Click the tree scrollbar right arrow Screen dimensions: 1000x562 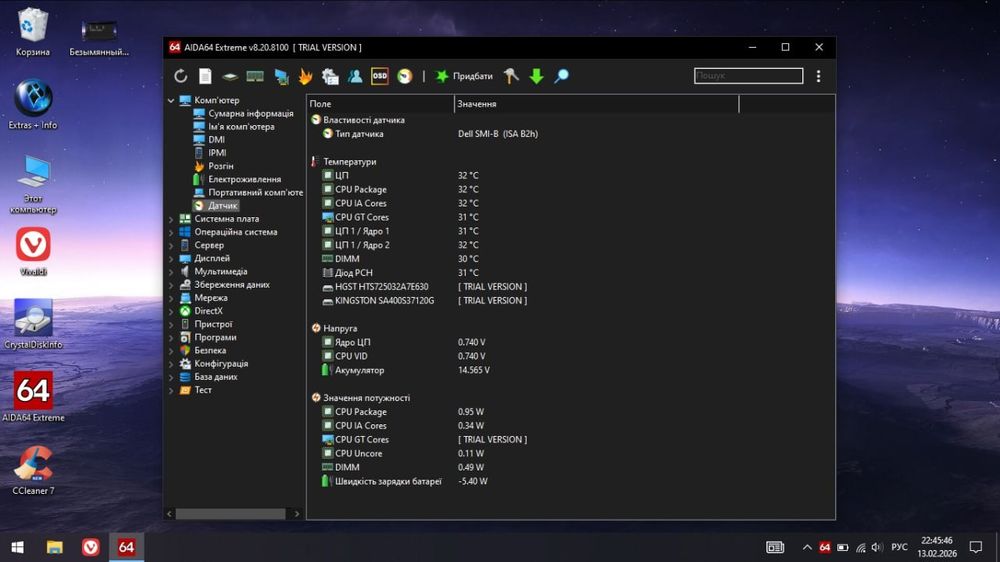tap(297, 514)
